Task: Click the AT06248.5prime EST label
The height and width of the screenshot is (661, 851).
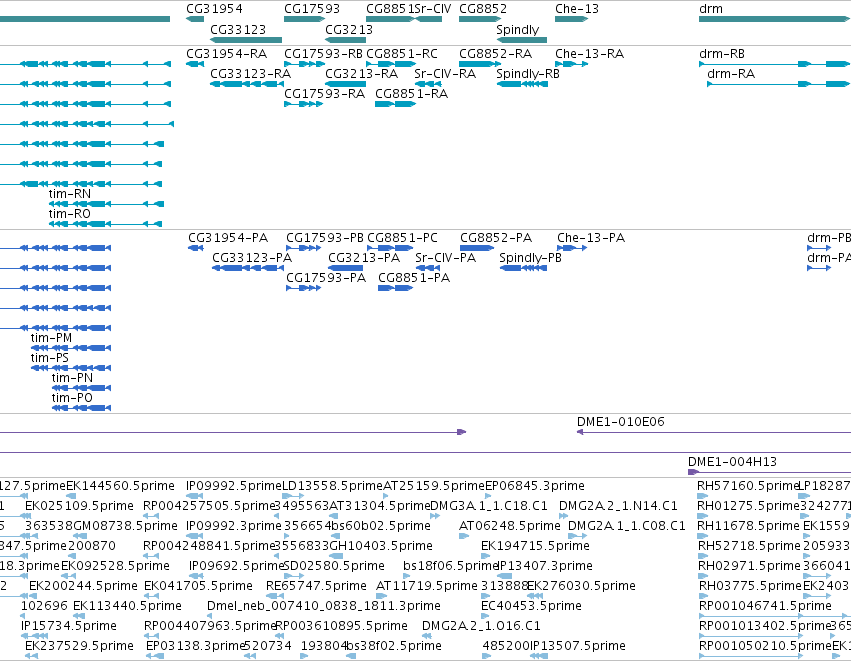Action: pos(510,526)
